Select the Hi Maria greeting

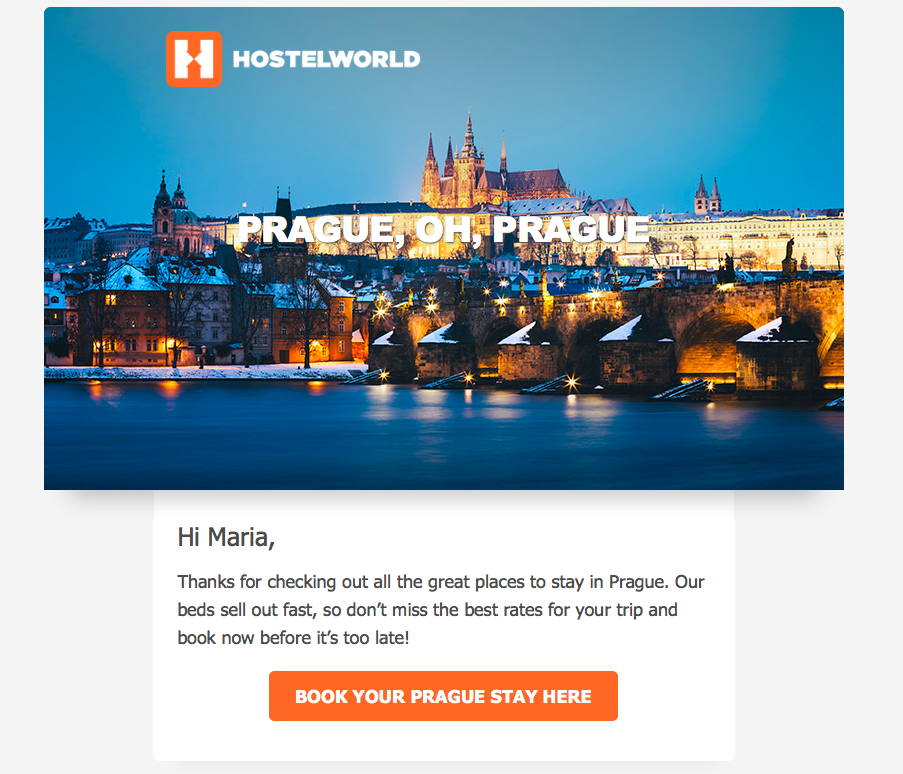tap(226, 537)
